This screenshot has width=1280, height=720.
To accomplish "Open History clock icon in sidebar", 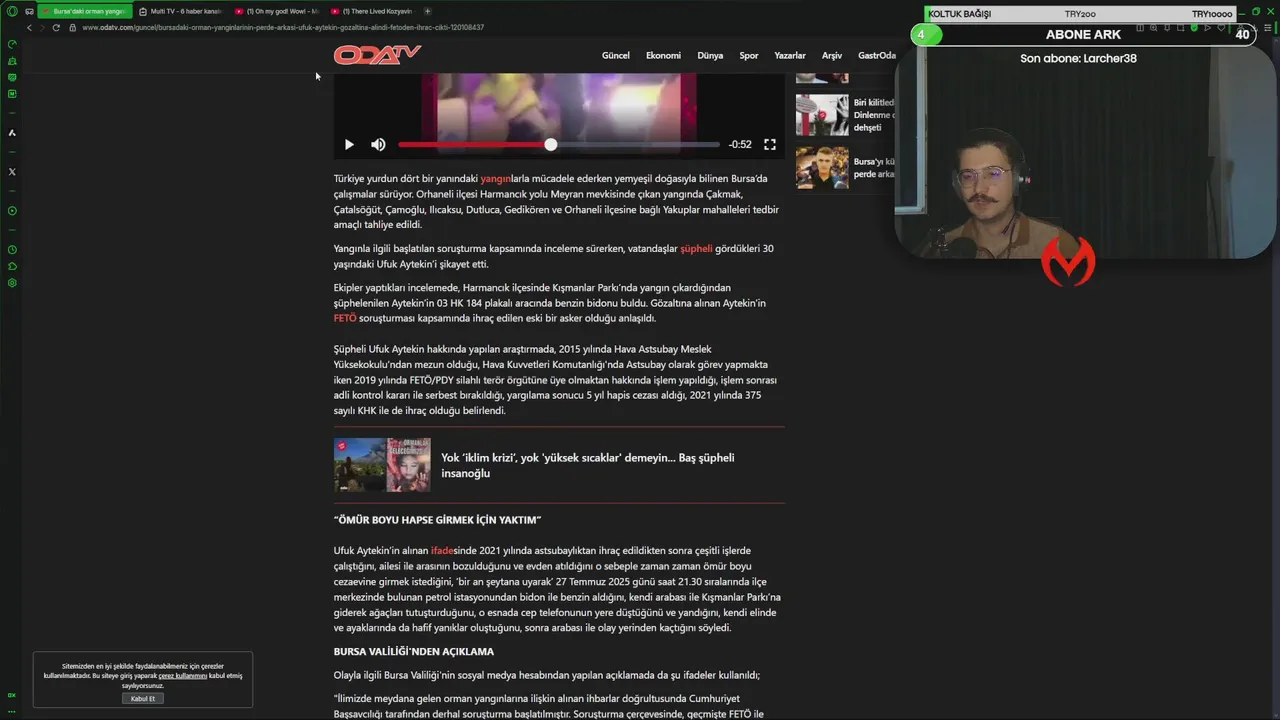I will (x=12, y=250).
